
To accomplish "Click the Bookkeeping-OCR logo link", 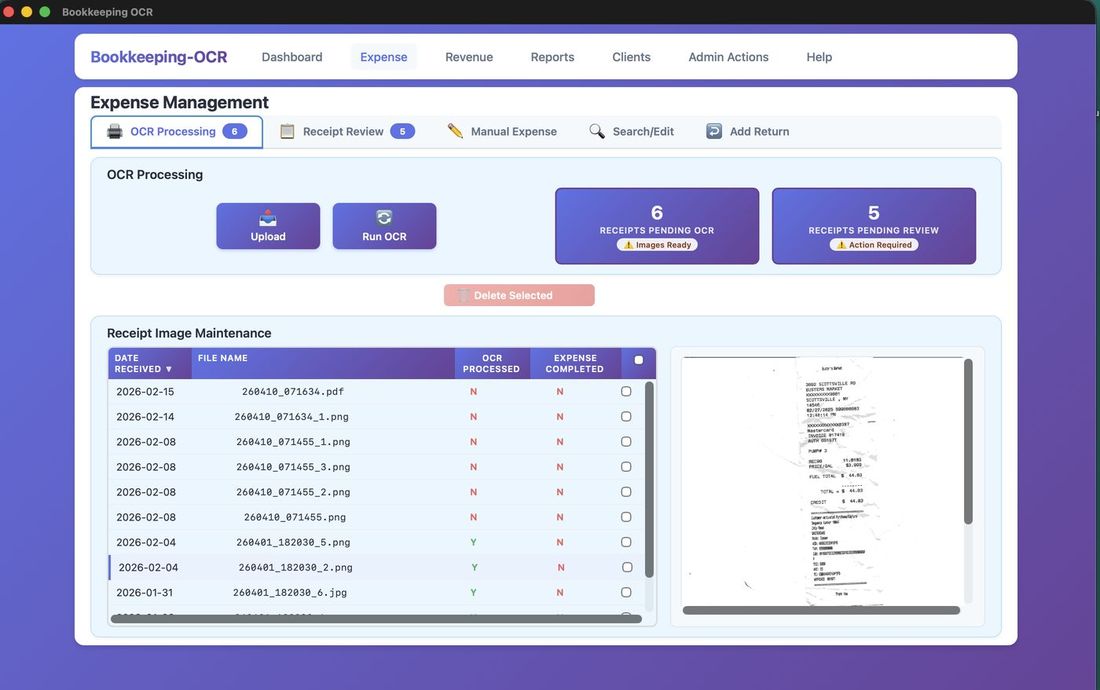I will tap(159, 57).
